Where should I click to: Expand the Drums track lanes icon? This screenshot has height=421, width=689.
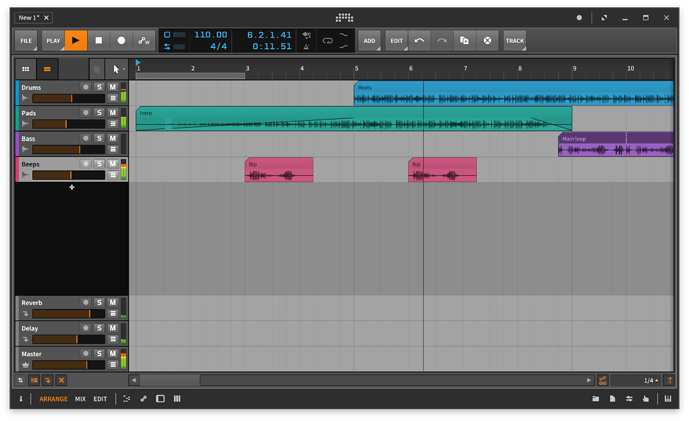(x=113, y=98)
